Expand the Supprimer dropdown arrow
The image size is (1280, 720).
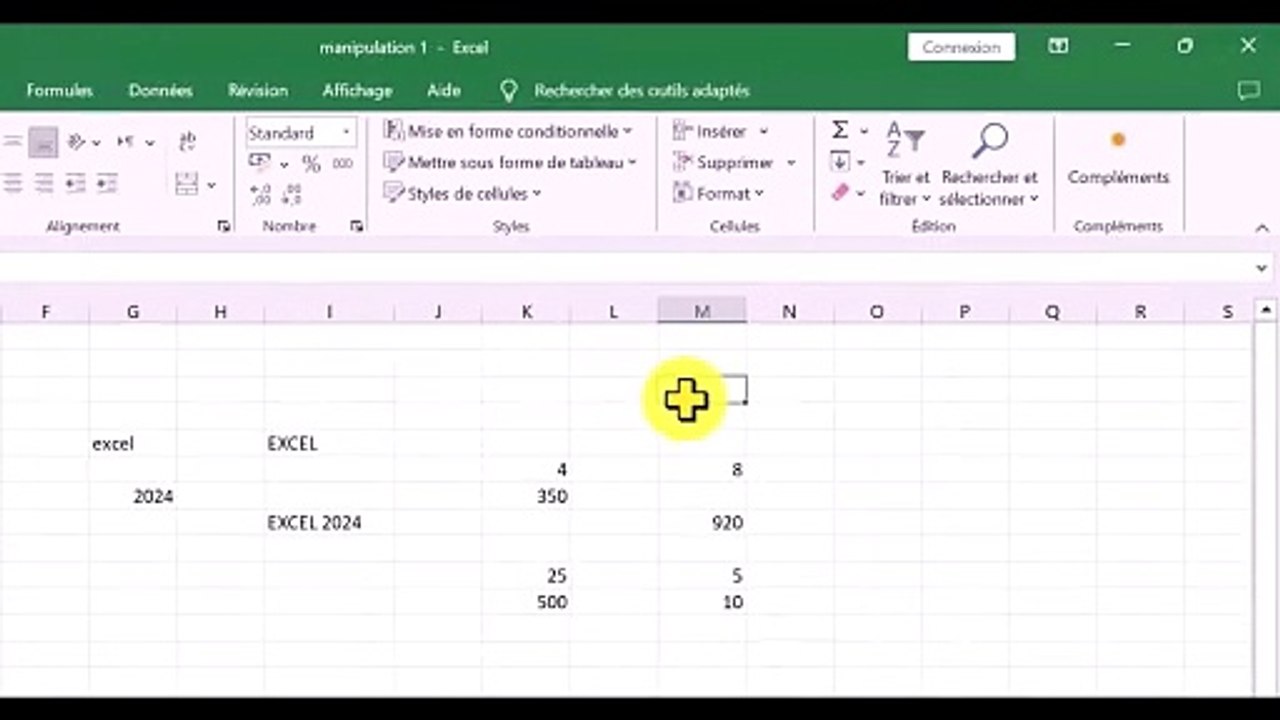click(x=790, y=162)
